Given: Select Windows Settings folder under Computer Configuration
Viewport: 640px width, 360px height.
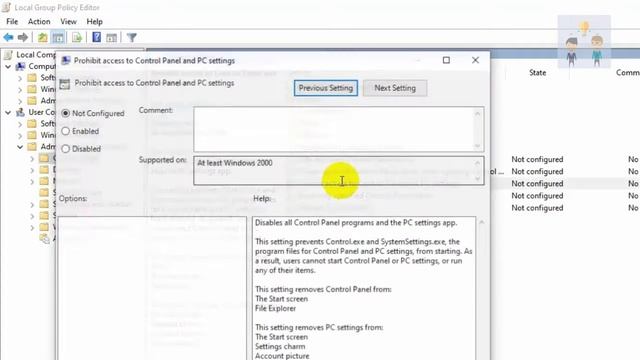Looking at the screenshot, I should click(x=32, y=89).
